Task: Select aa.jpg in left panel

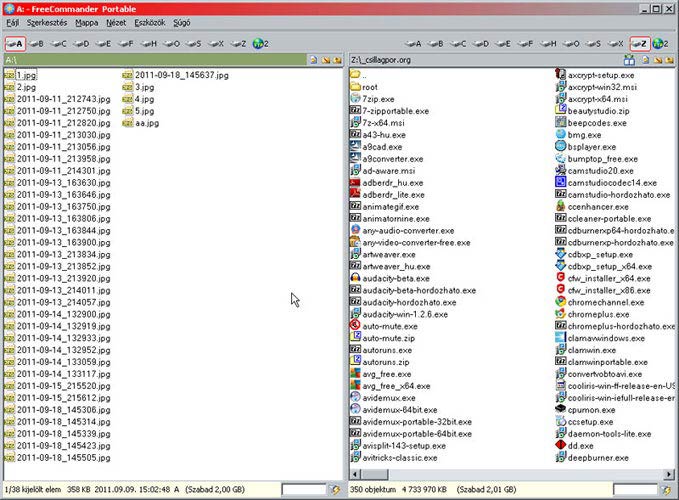Action: click(x=146, y=123)
